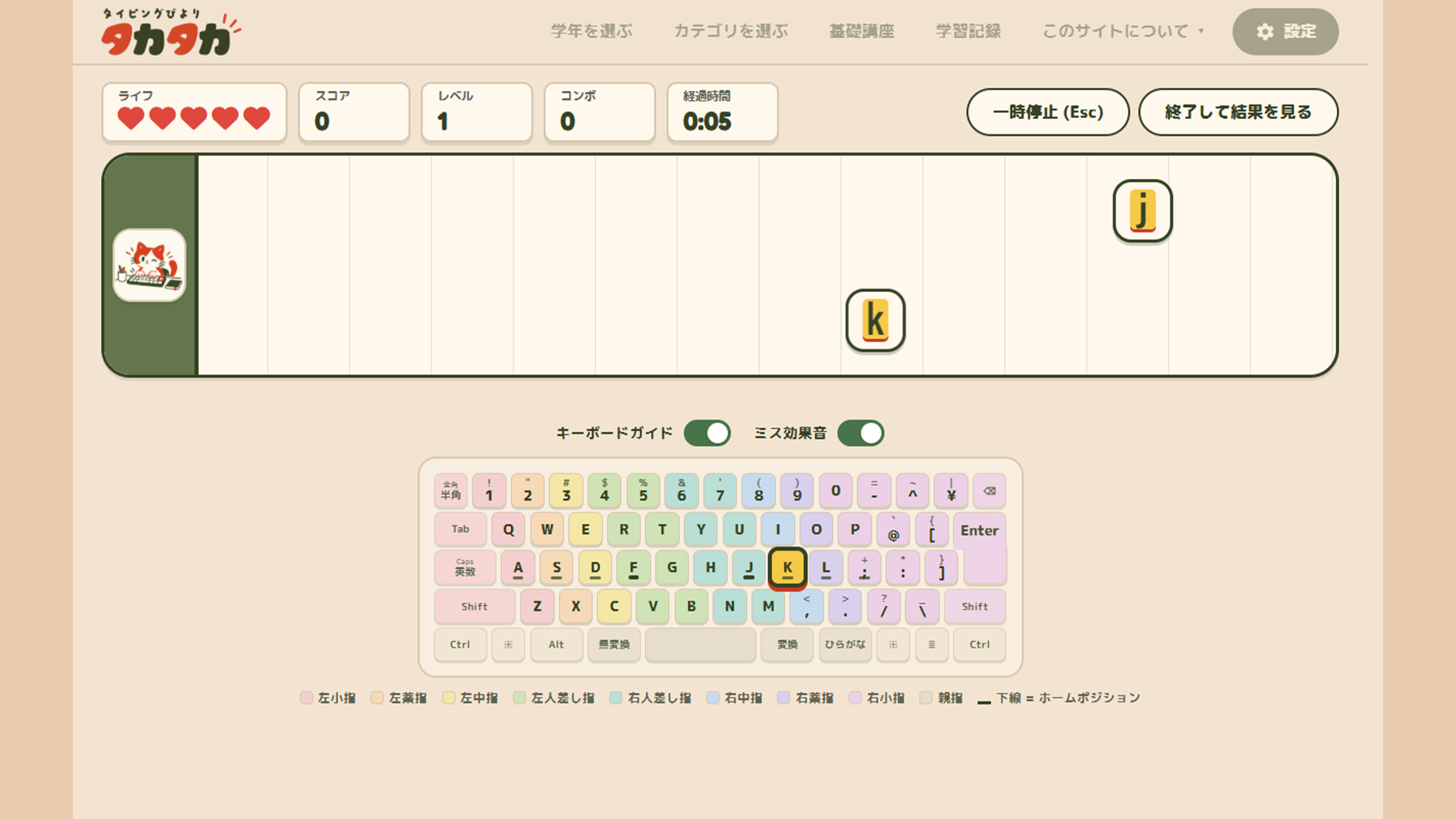
Task: Expand the このサイトについて dropdown
Action: 1123,31
